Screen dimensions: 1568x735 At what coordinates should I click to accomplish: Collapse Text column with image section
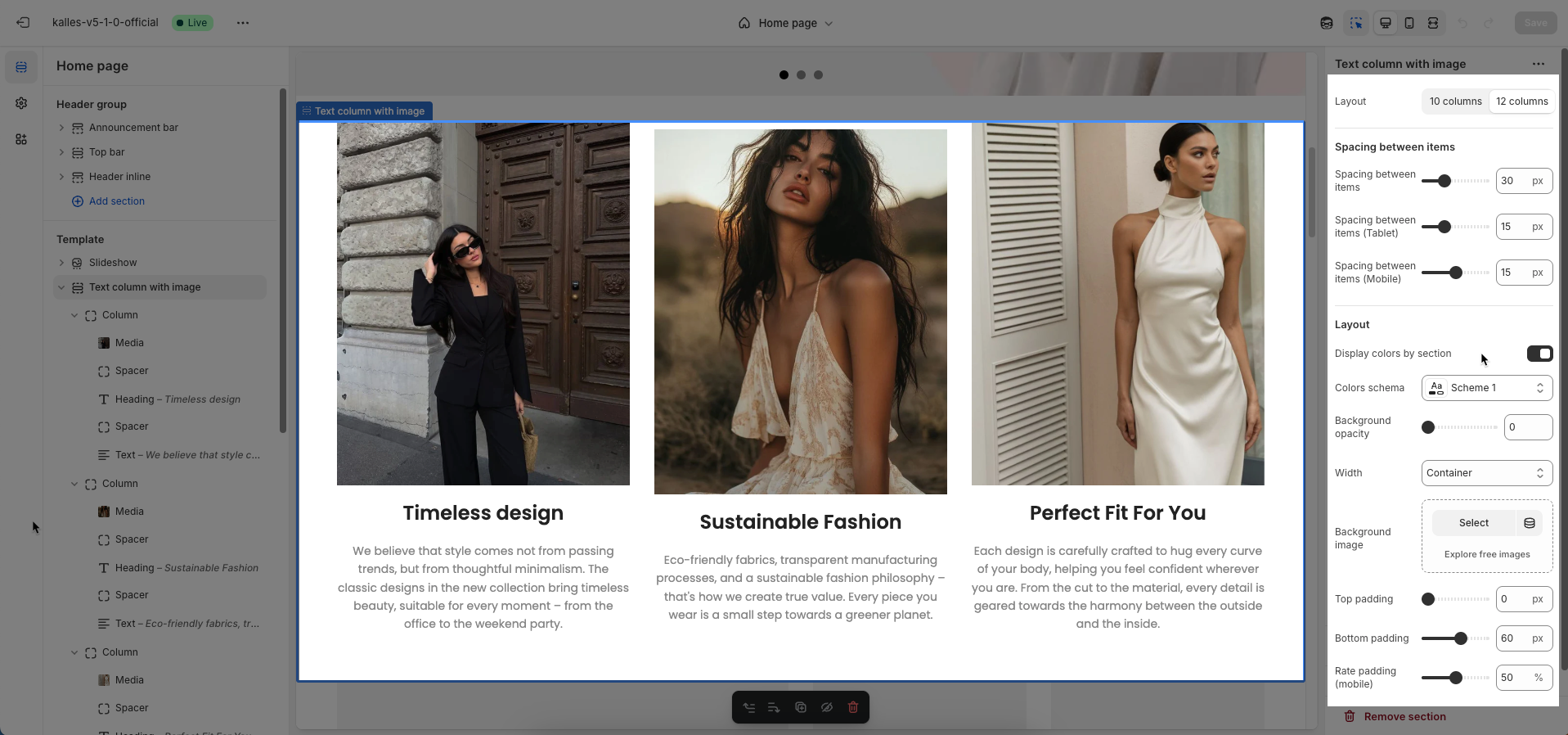coord(61,287)
